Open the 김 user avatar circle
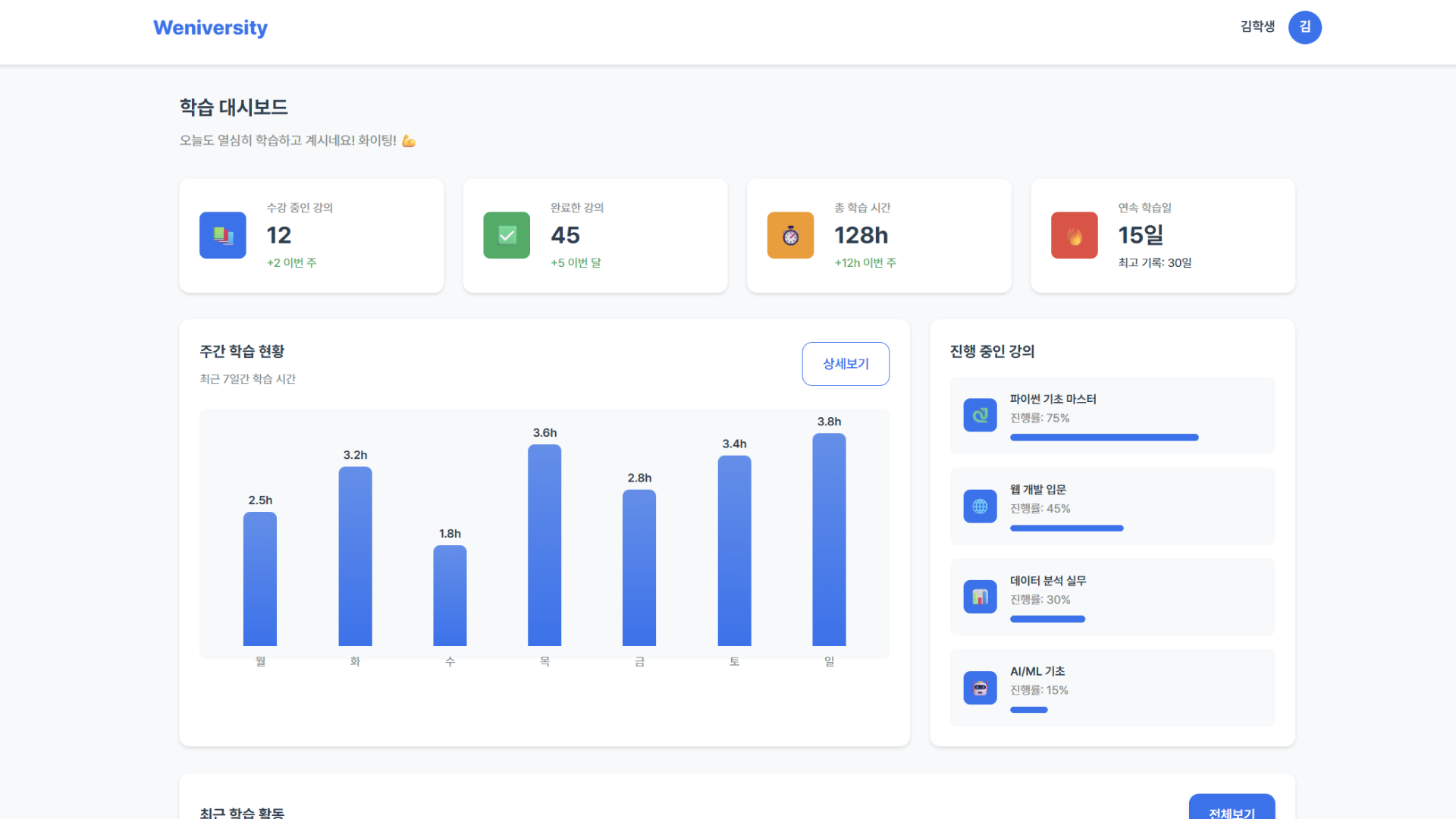The image size is (1456, 819). (x=1304, y=27)
